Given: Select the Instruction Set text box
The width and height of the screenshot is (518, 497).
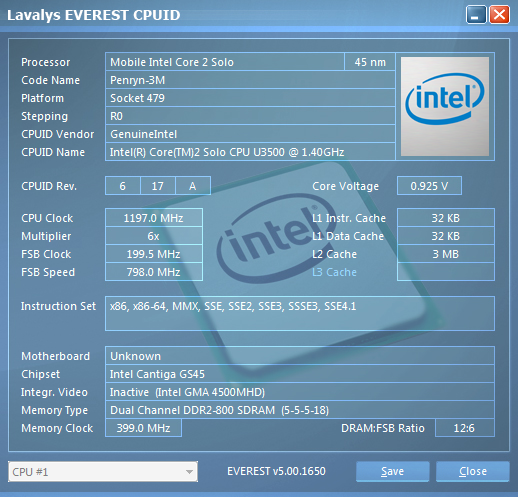Looking at the screenshot, I should pos(300,313).
